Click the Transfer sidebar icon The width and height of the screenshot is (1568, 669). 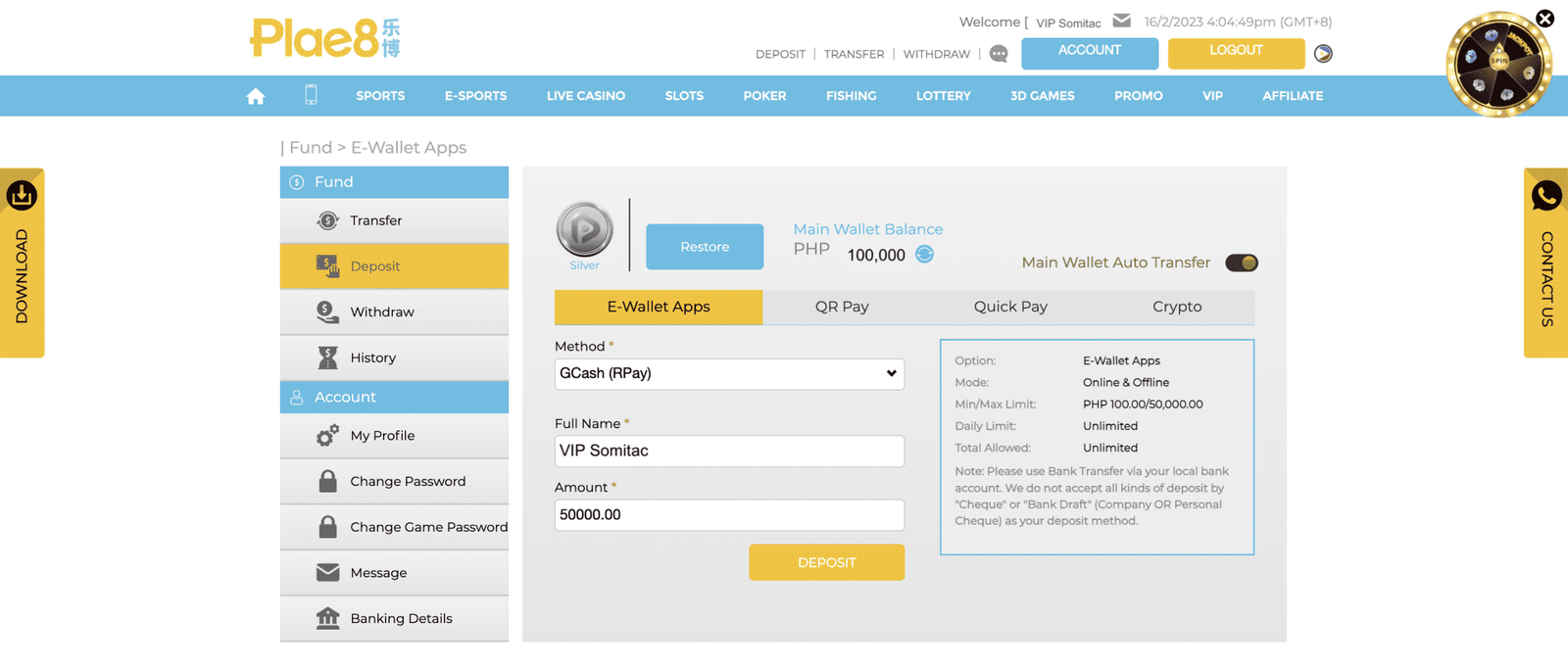328,220
